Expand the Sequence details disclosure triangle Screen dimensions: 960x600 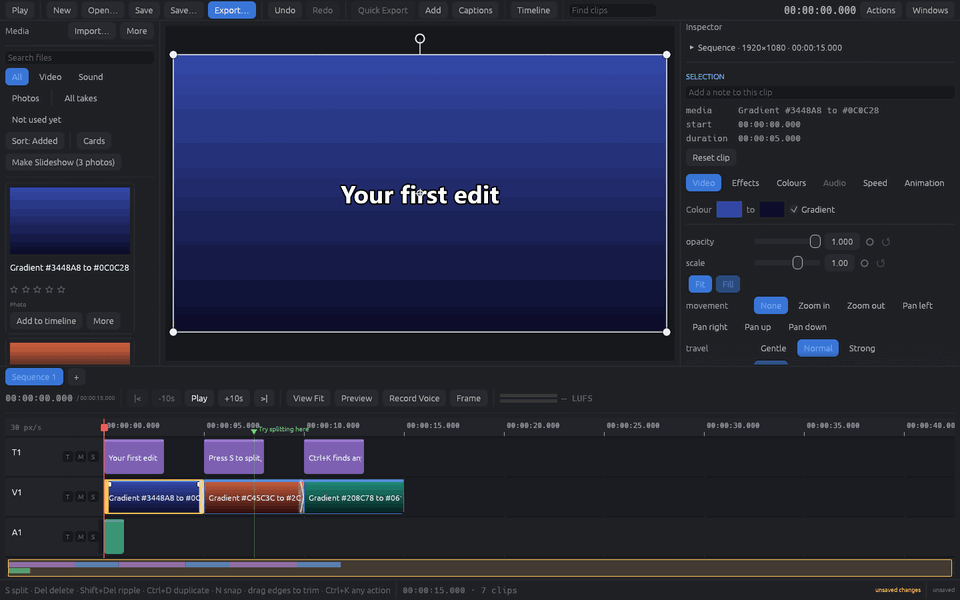[x=692, y=47]
